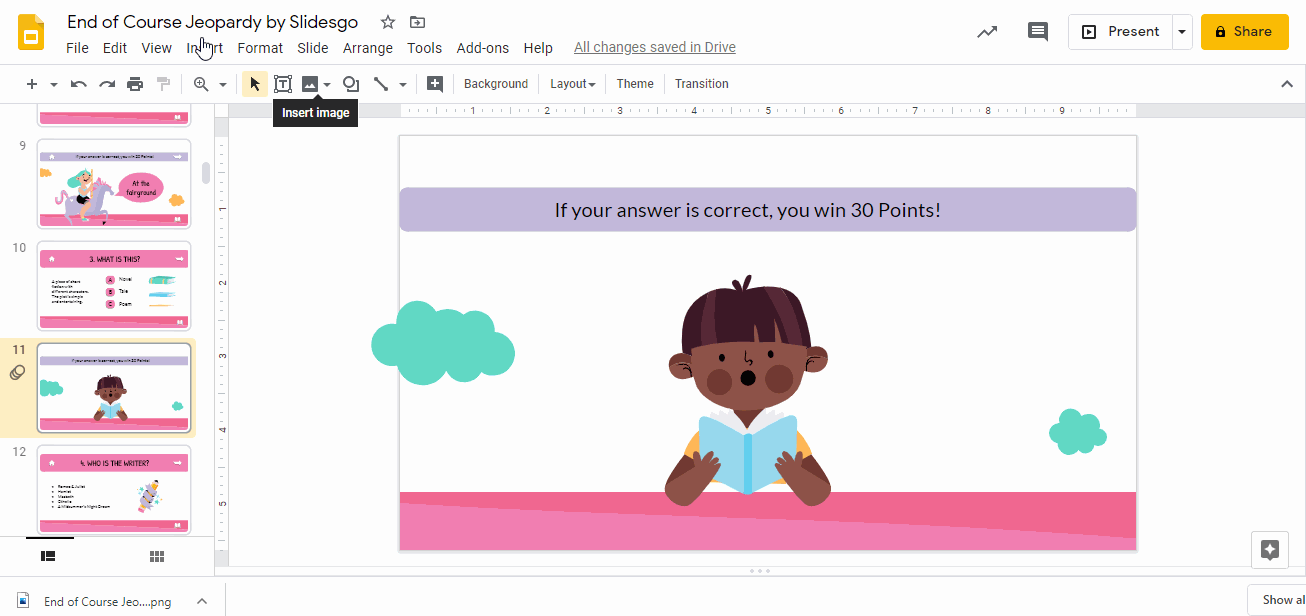Click the presentation title text
Image resolution: width=1306 pixels, height=616 pixels.
coord(212,22)
